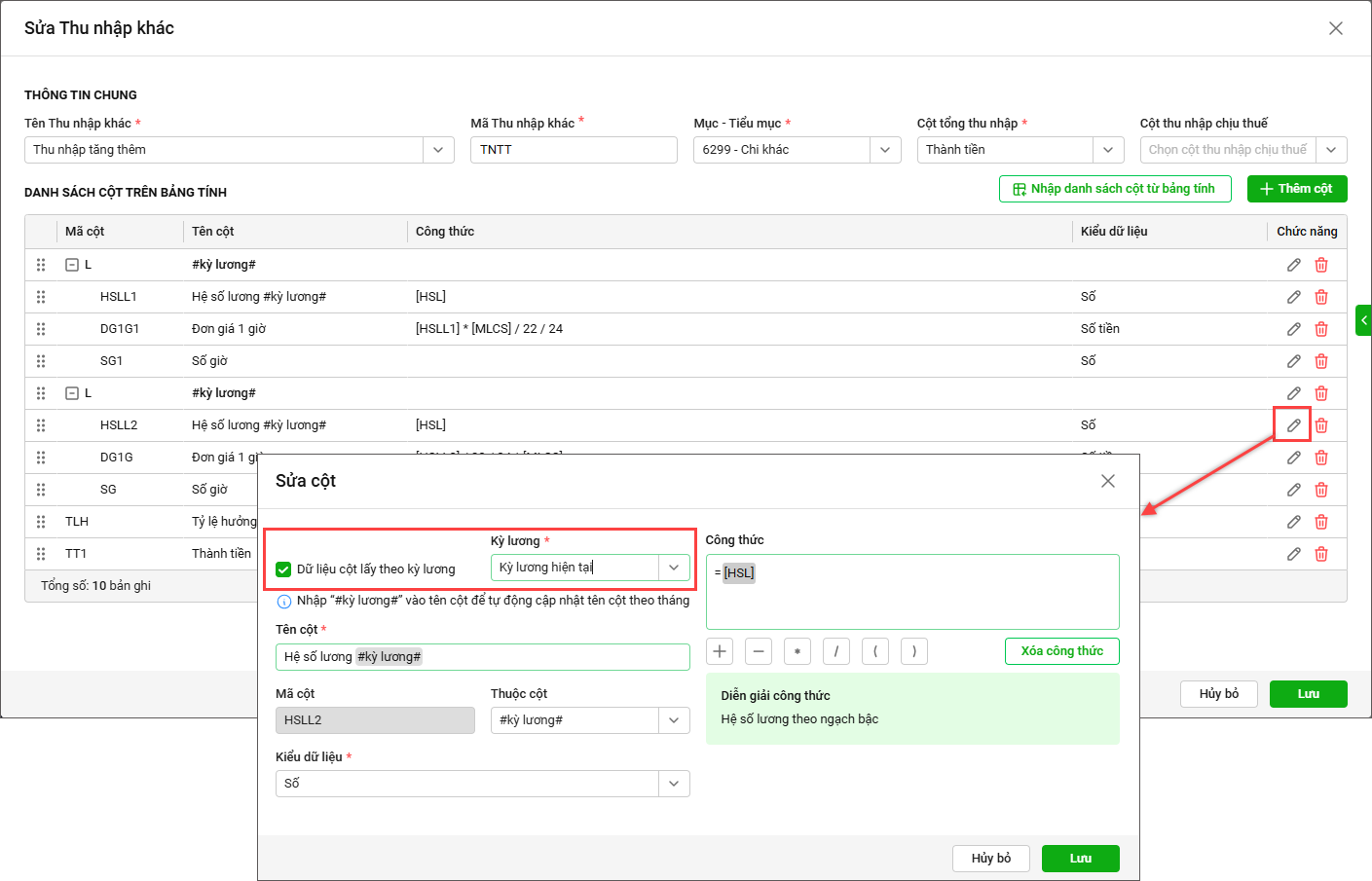Image resolution: width=1372 pixels, height=881 pixels.
Task: Collapse the first L group row
Action: click(72, 265)
